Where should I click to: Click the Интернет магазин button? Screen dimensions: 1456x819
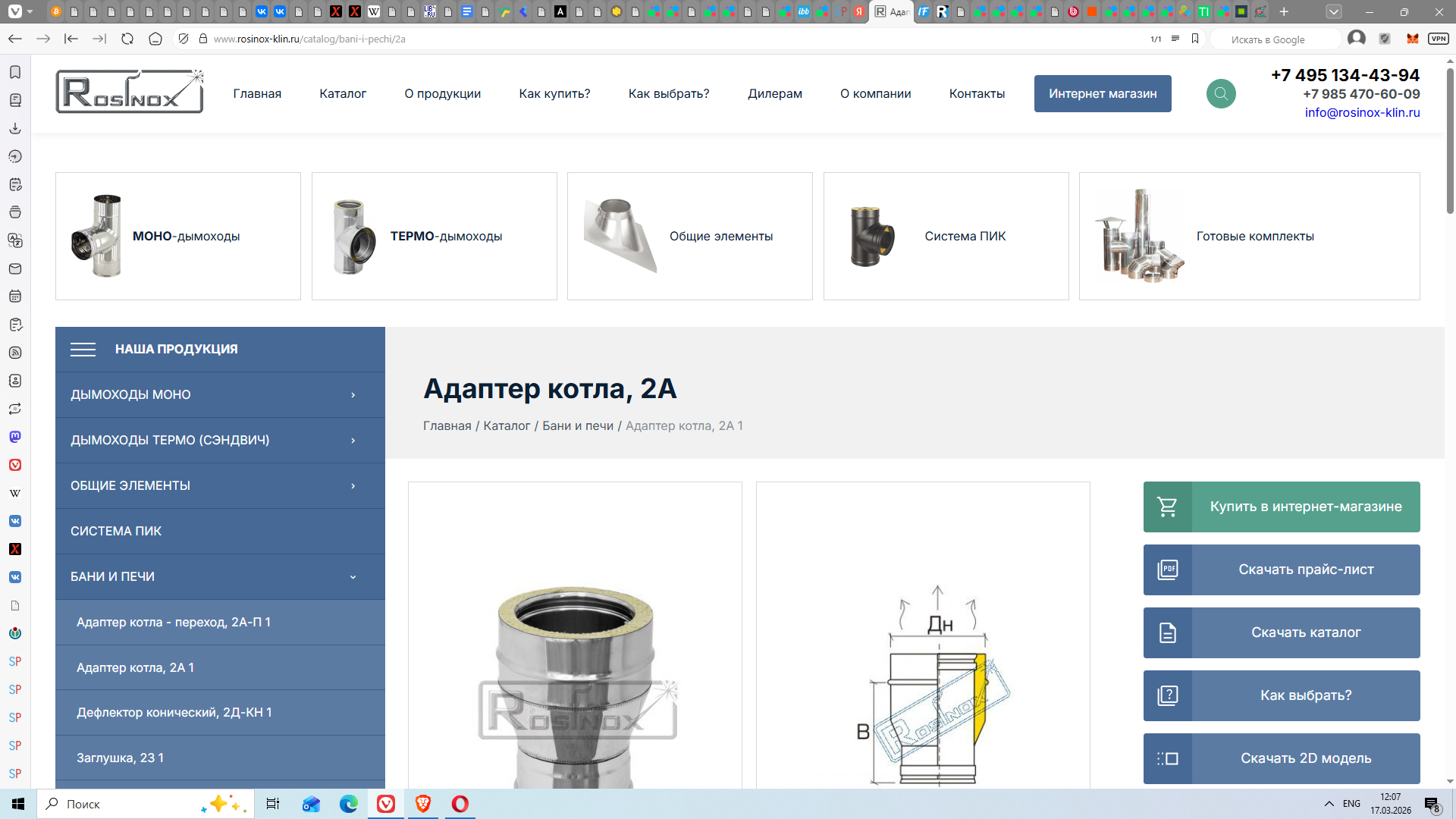1102,93
